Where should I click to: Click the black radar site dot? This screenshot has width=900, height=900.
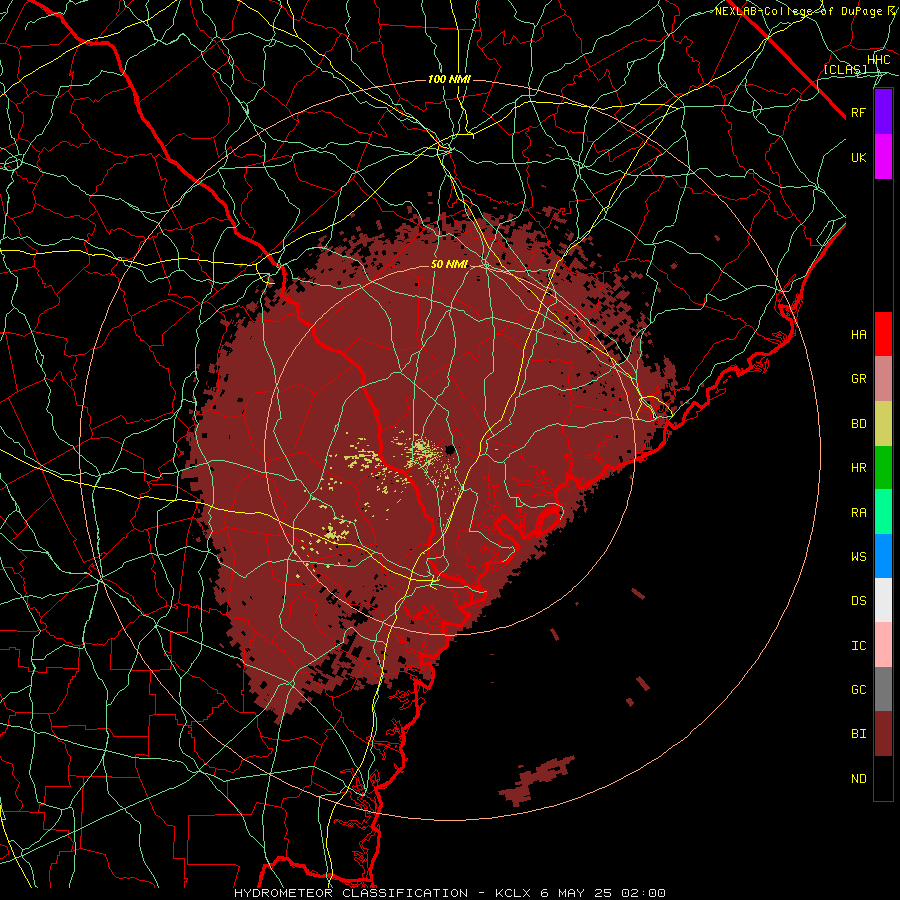451,449
